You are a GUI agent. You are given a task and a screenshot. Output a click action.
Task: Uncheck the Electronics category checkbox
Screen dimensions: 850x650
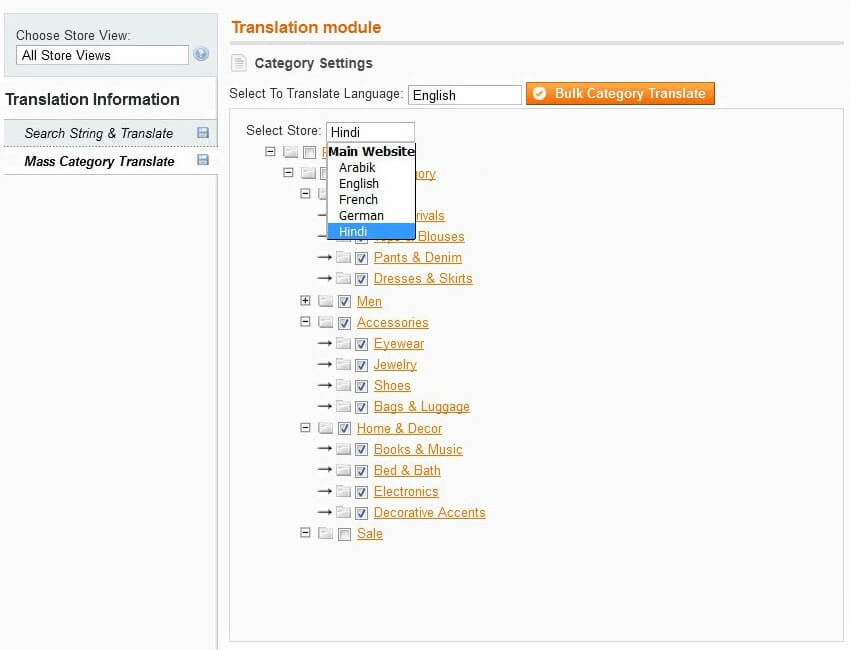[x=362, y=492]
